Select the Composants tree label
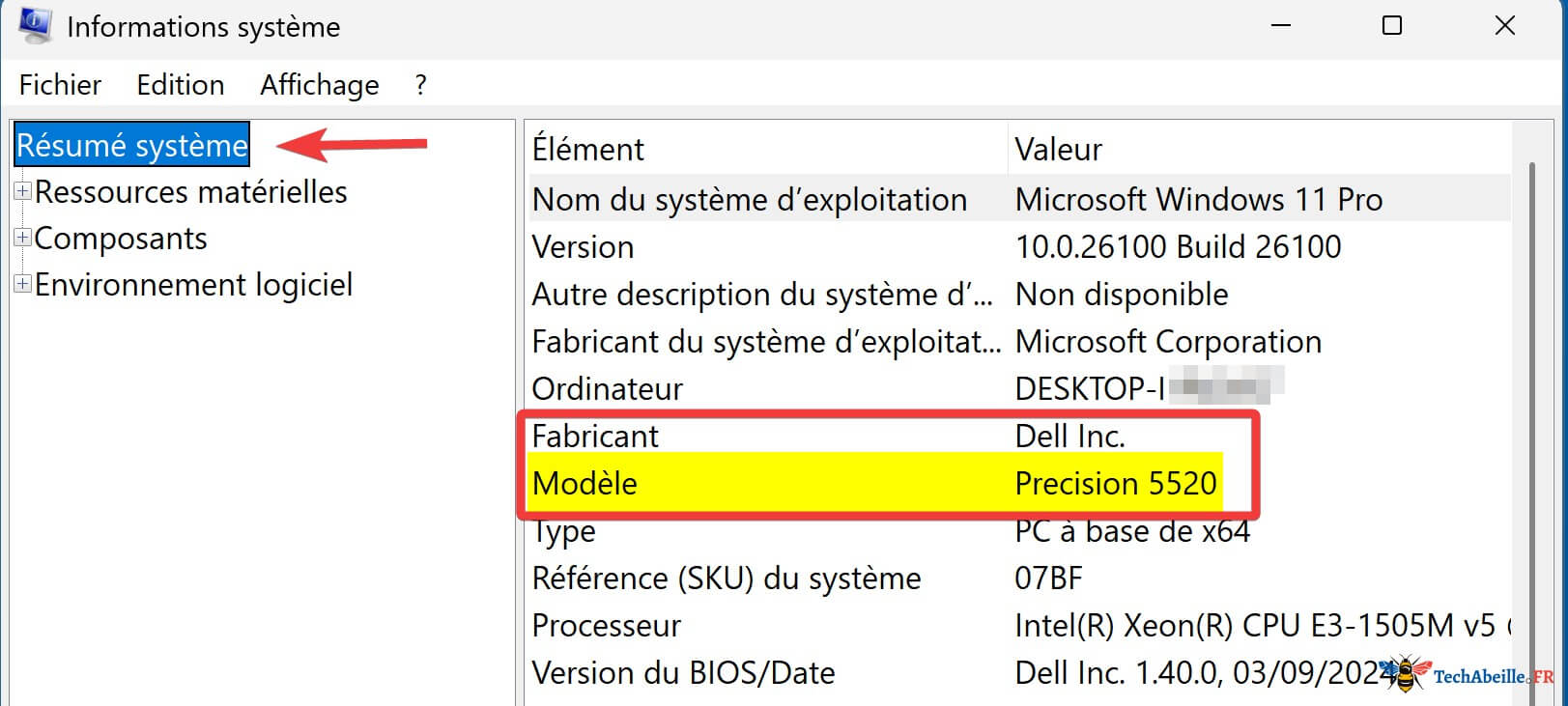Viewport: 1568px width, 706px height. tap(121, 239)
